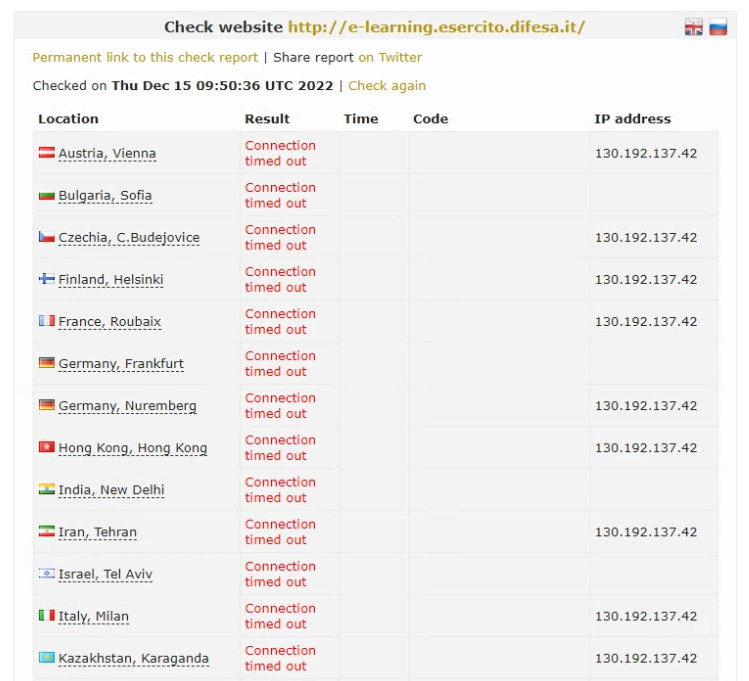Screen dimensions: 749x681
Task: Click the Bulgaria flag icon
Action: 46,195
